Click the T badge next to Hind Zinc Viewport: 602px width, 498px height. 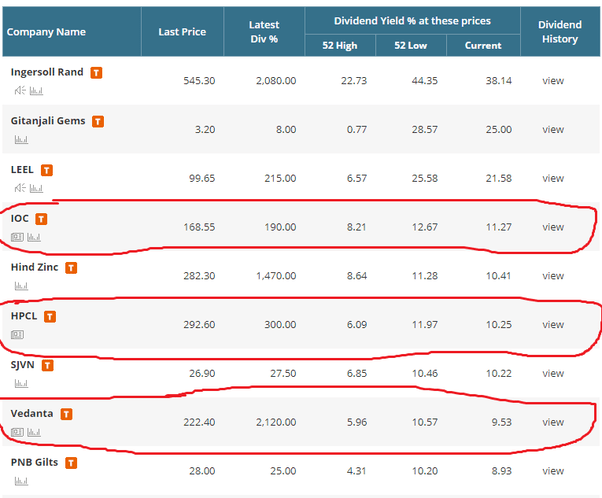point(71,268)
